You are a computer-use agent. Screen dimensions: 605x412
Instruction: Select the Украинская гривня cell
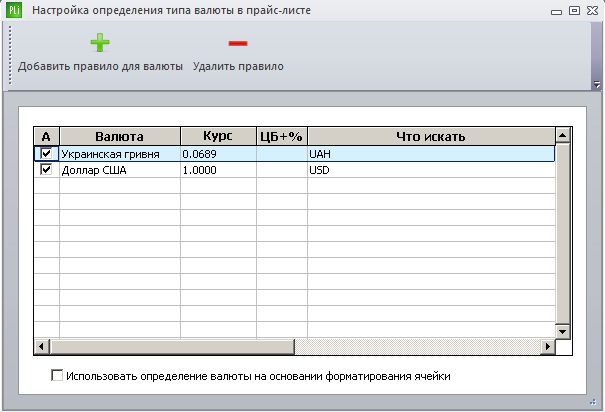click(x=120, y=154)
